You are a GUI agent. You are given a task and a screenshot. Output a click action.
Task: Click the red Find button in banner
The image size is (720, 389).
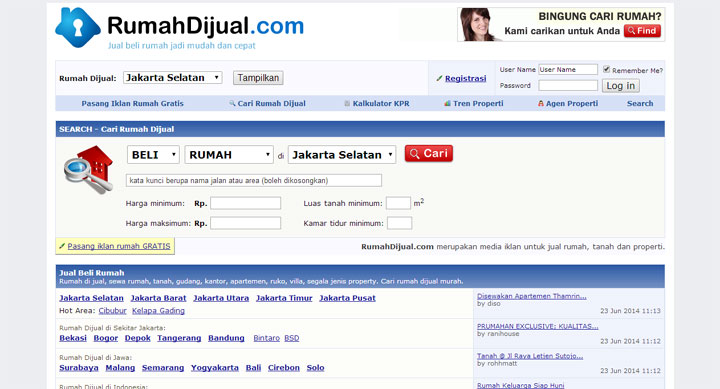642,31
